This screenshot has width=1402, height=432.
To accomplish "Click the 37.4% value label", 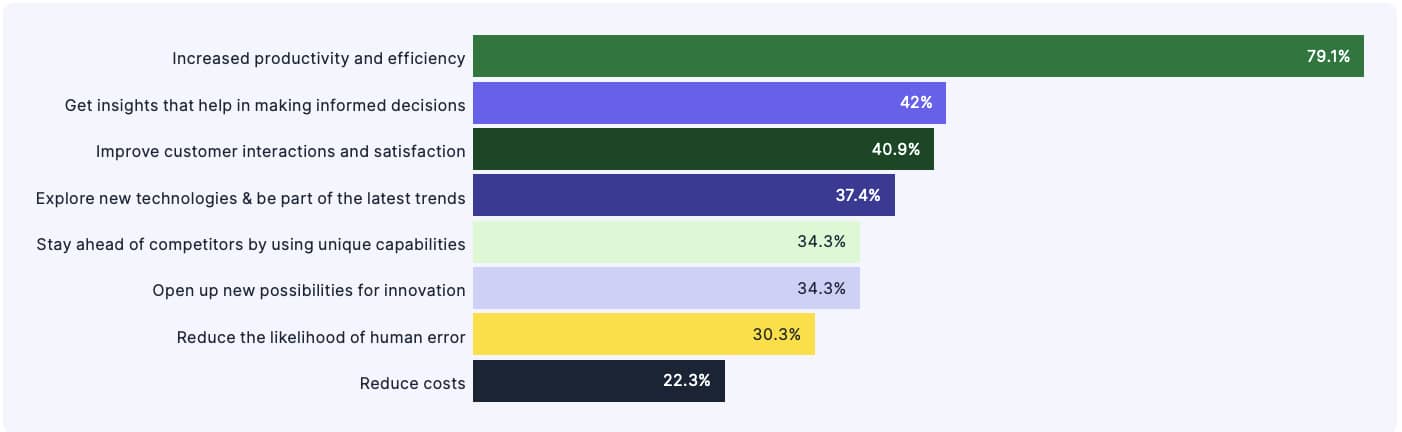I will (x=858, y=195).
